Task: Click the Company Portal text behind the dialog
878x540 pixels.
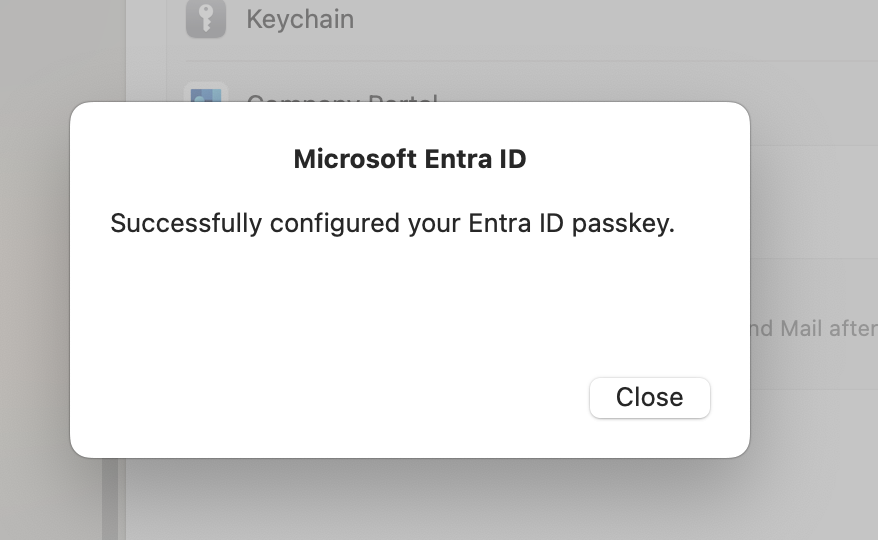Action: click(342, 97)
